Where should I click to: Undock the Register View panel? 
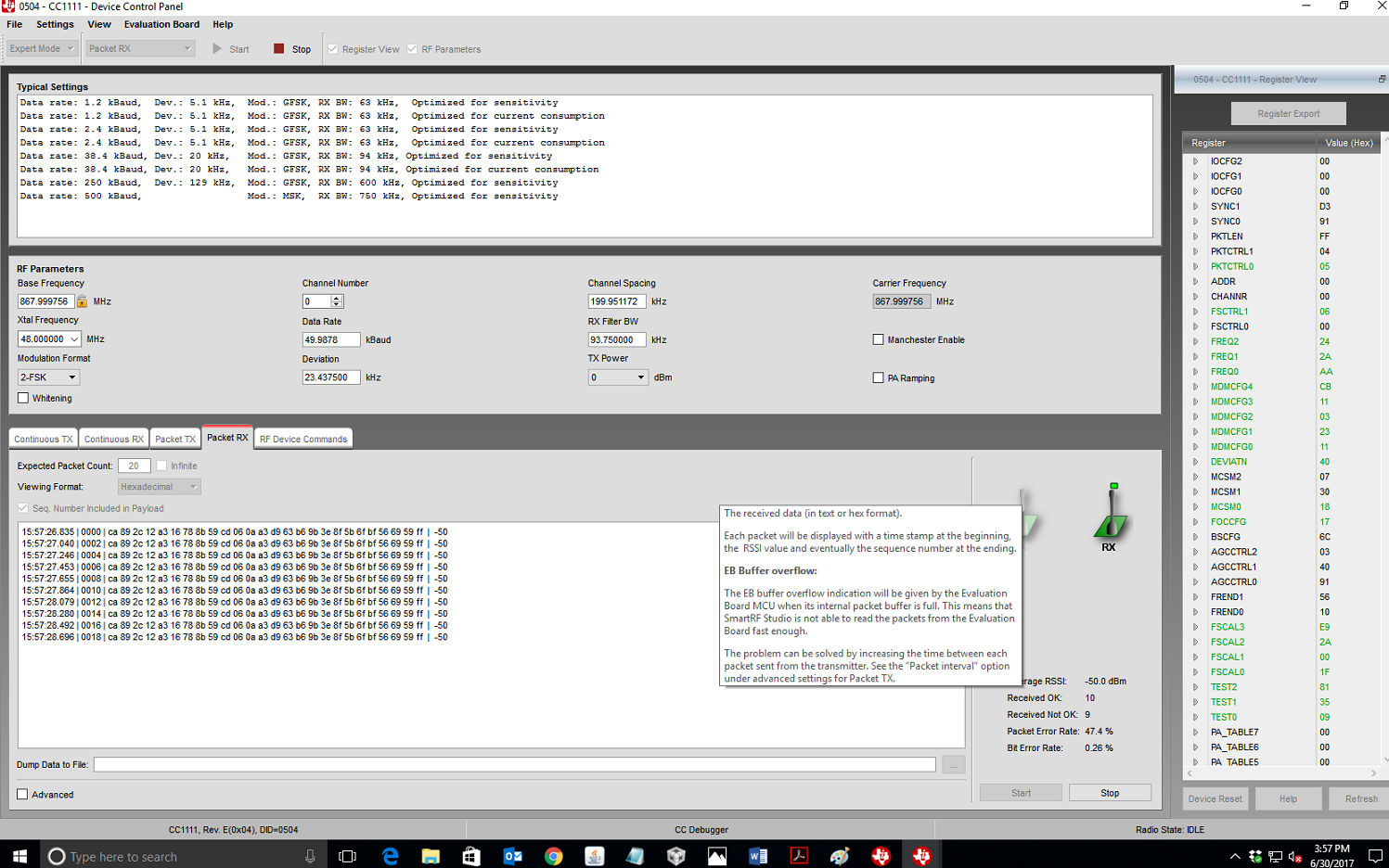[1382, 80]
